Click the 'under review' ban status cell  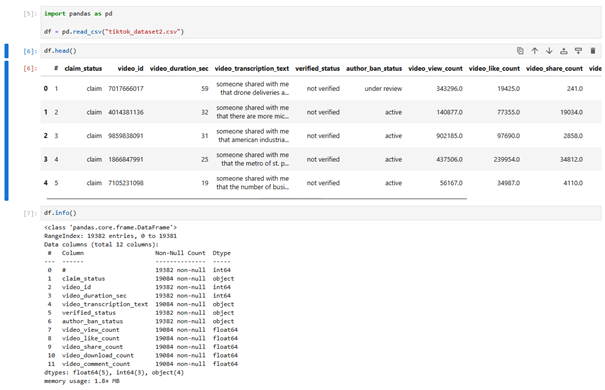click(x=383, y=89)
